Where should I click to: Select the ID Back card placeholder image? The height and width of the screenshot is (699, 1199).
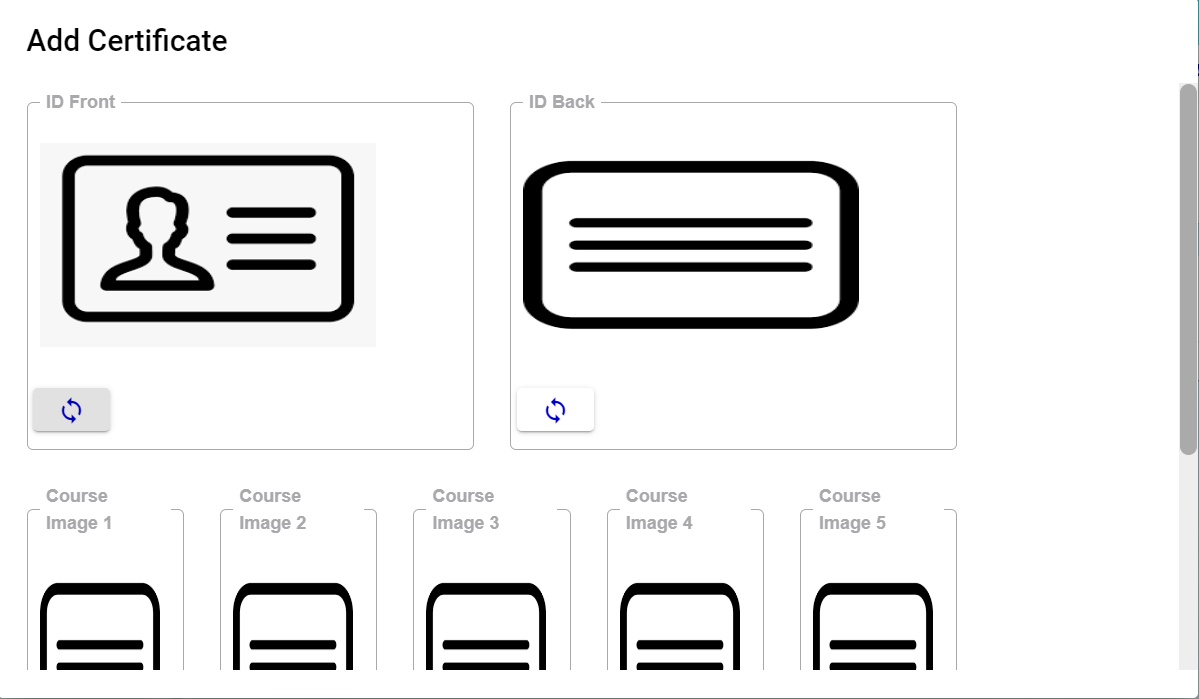pos(690,245)
